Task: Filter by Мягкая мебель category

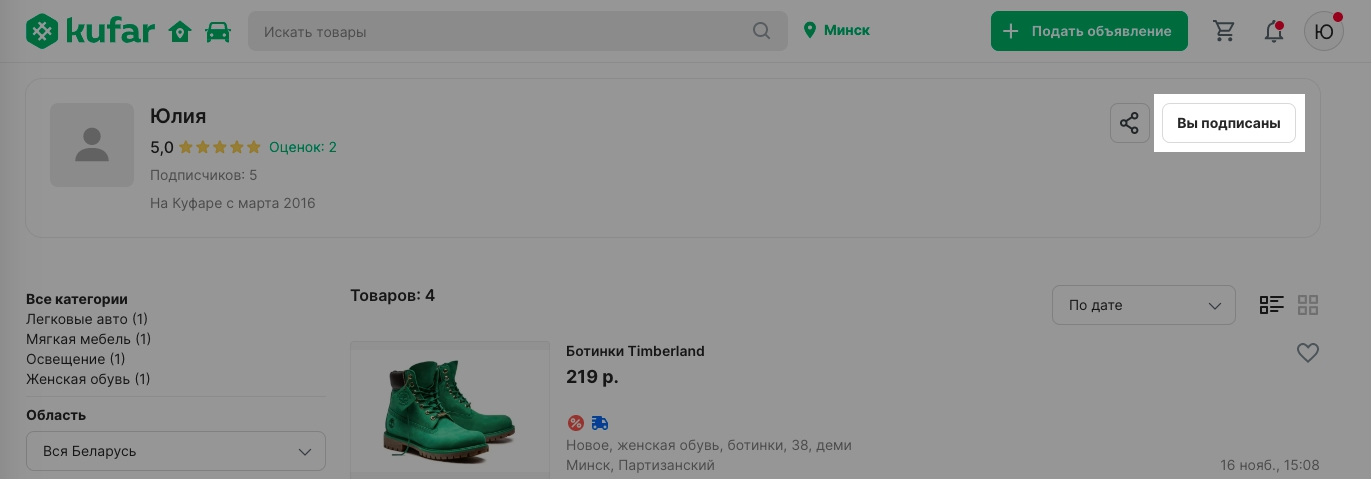Action: pos(88,339)
